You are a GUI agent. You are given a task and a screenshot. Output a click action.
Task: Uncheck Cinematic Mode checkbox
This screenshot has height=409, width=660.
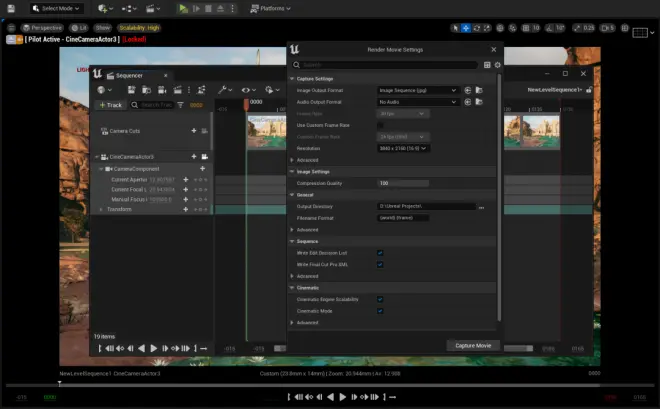380,311
